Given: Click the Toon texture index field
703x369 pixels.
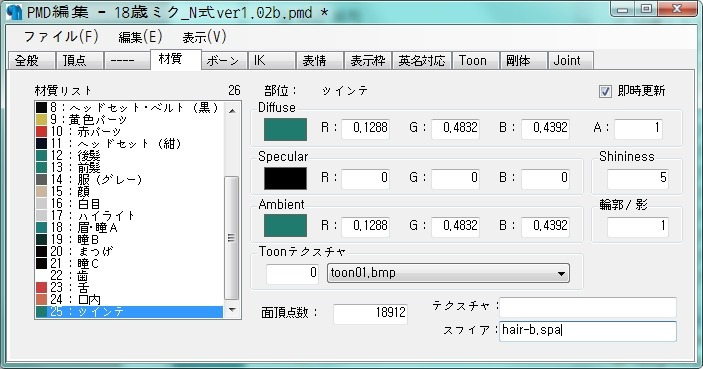Looking at the screenshot, I should pos(292,273).
